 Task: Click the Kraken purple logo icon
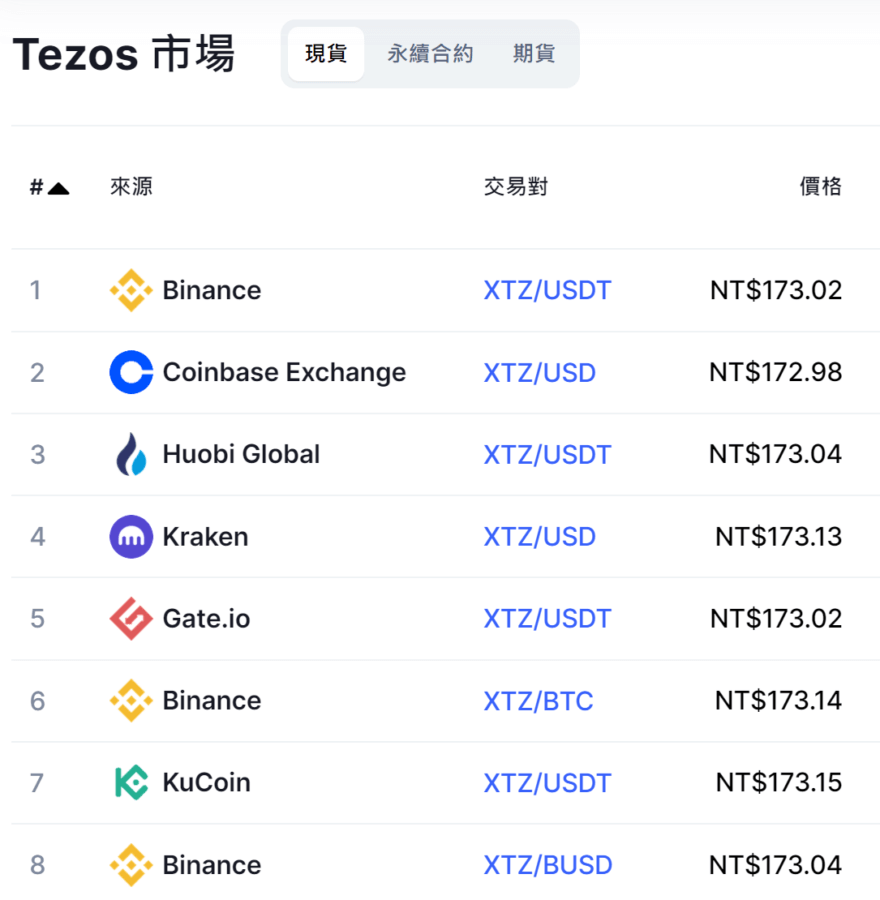pyautogui.click(x=131, y=537)
